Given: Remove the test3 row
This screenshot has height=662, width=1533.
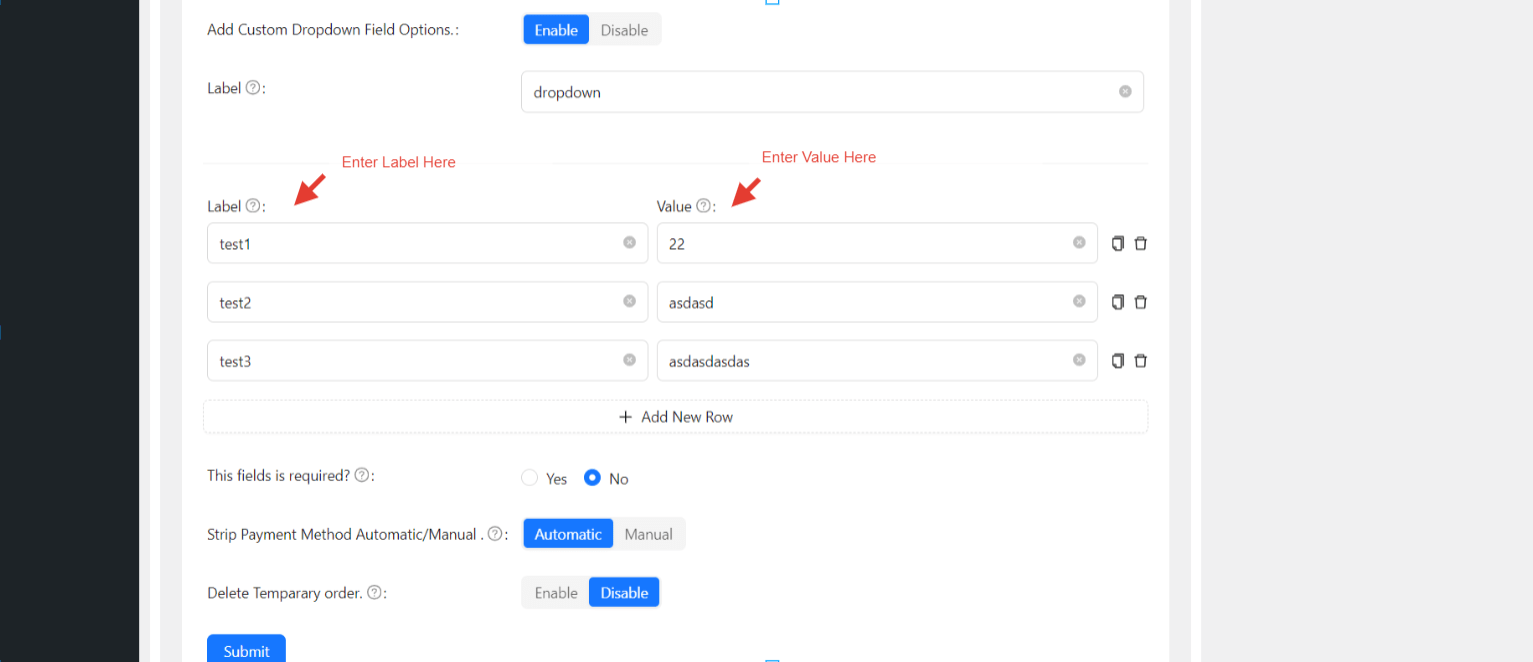Looking at the screenshot, I should [1140, 361].
